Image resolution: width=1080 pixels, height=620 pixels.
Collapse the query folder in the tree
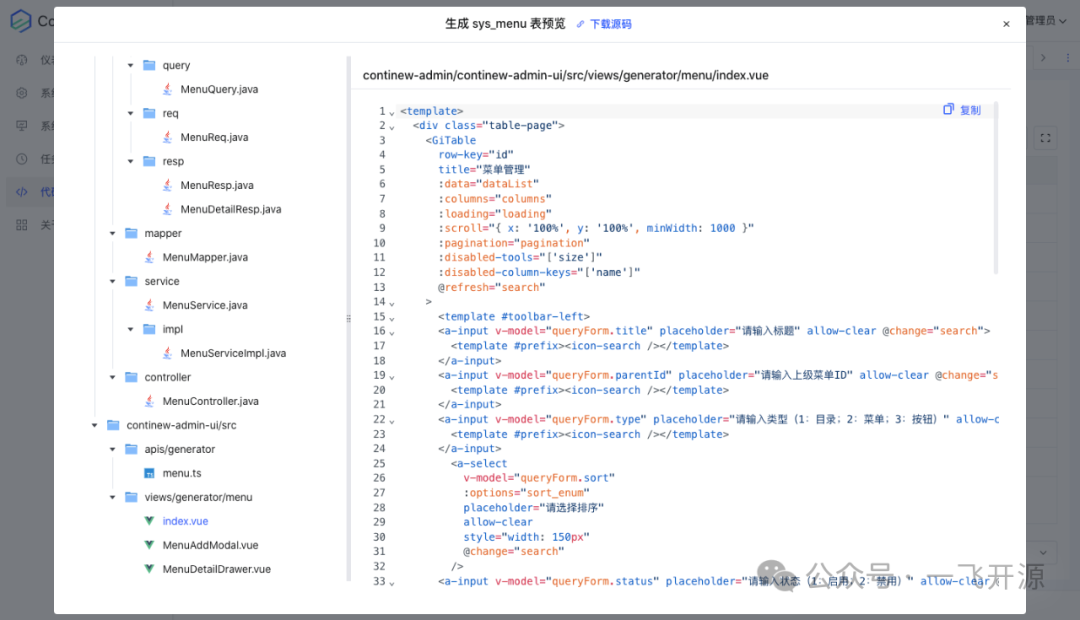tap(130, 65)
